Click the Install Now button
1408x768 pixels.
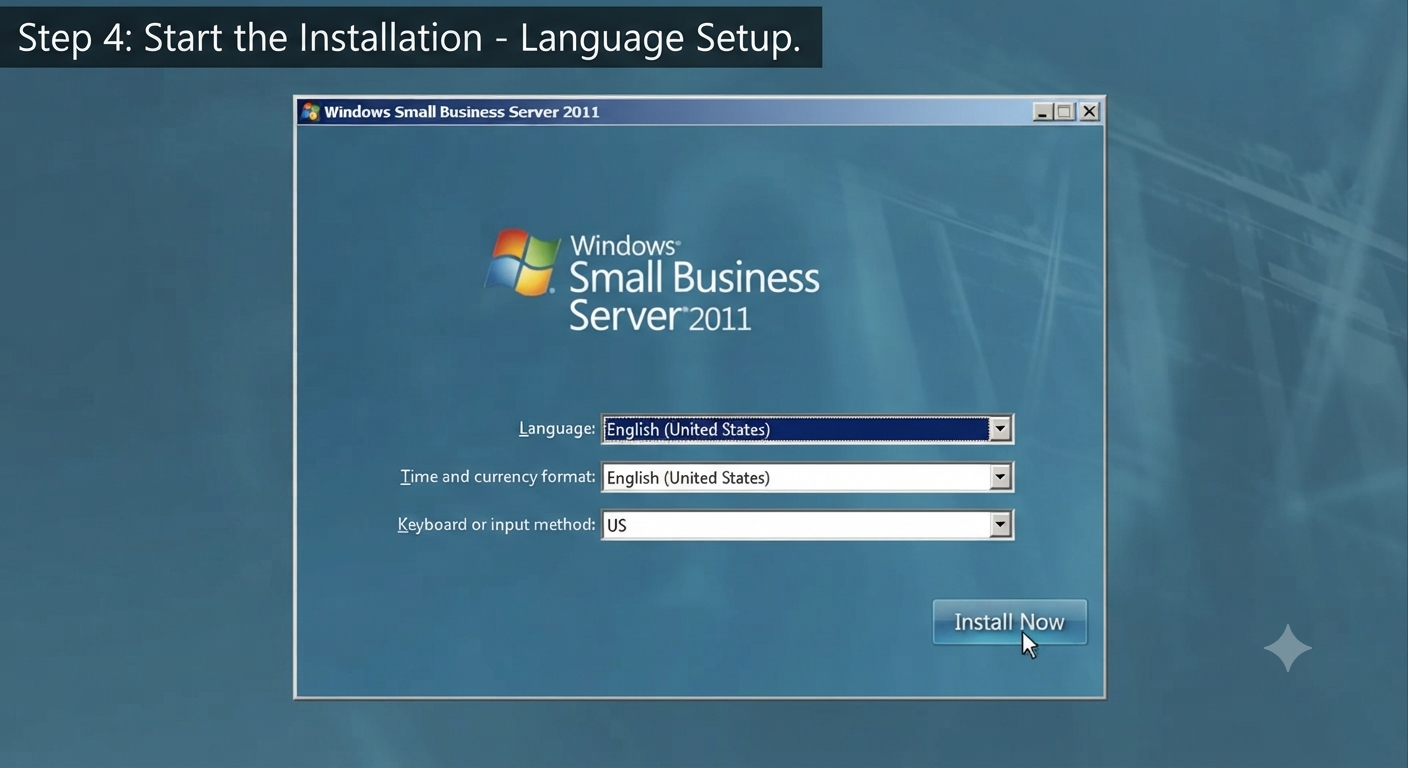(1009, 622)
